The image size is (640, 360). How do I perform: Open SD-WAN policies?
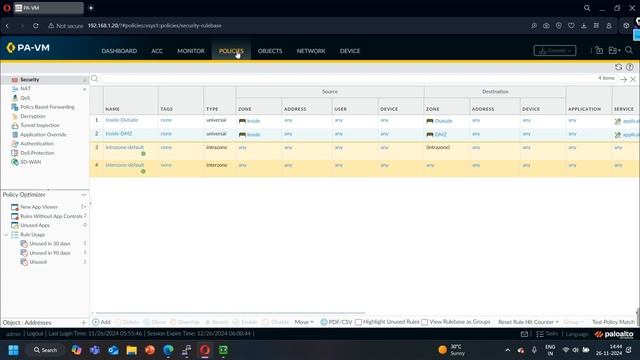pos(31,162)
